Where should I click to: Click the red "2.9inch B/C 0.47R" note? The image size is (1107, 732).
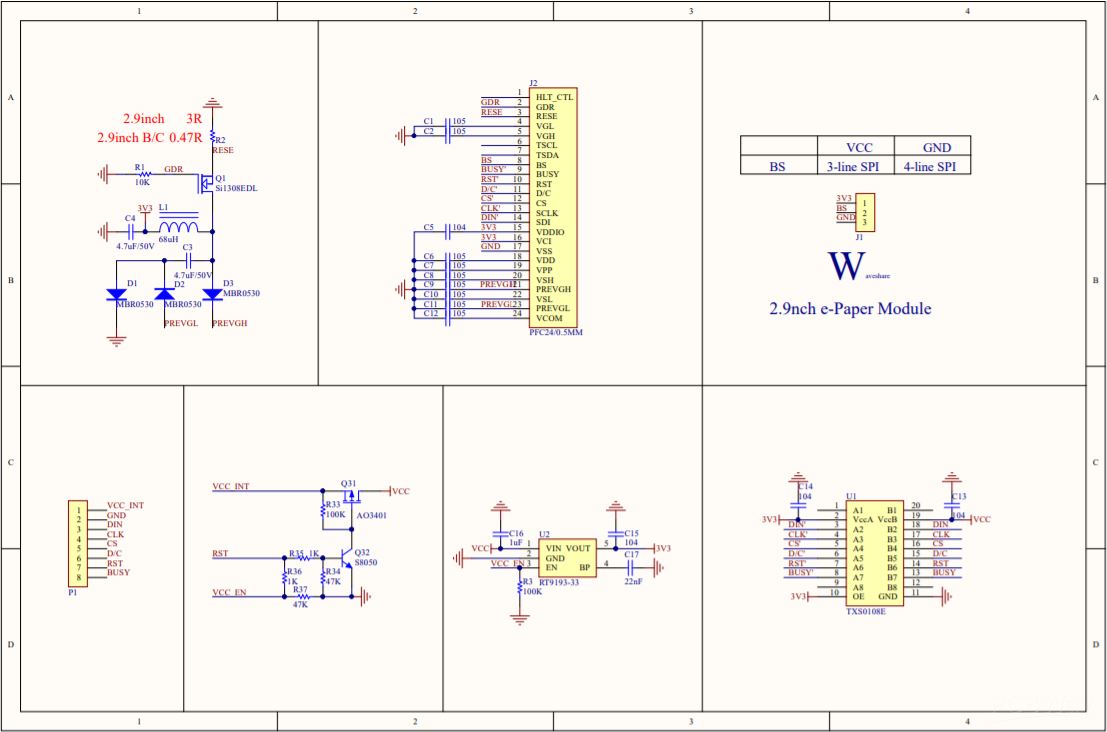pos(149,137)
